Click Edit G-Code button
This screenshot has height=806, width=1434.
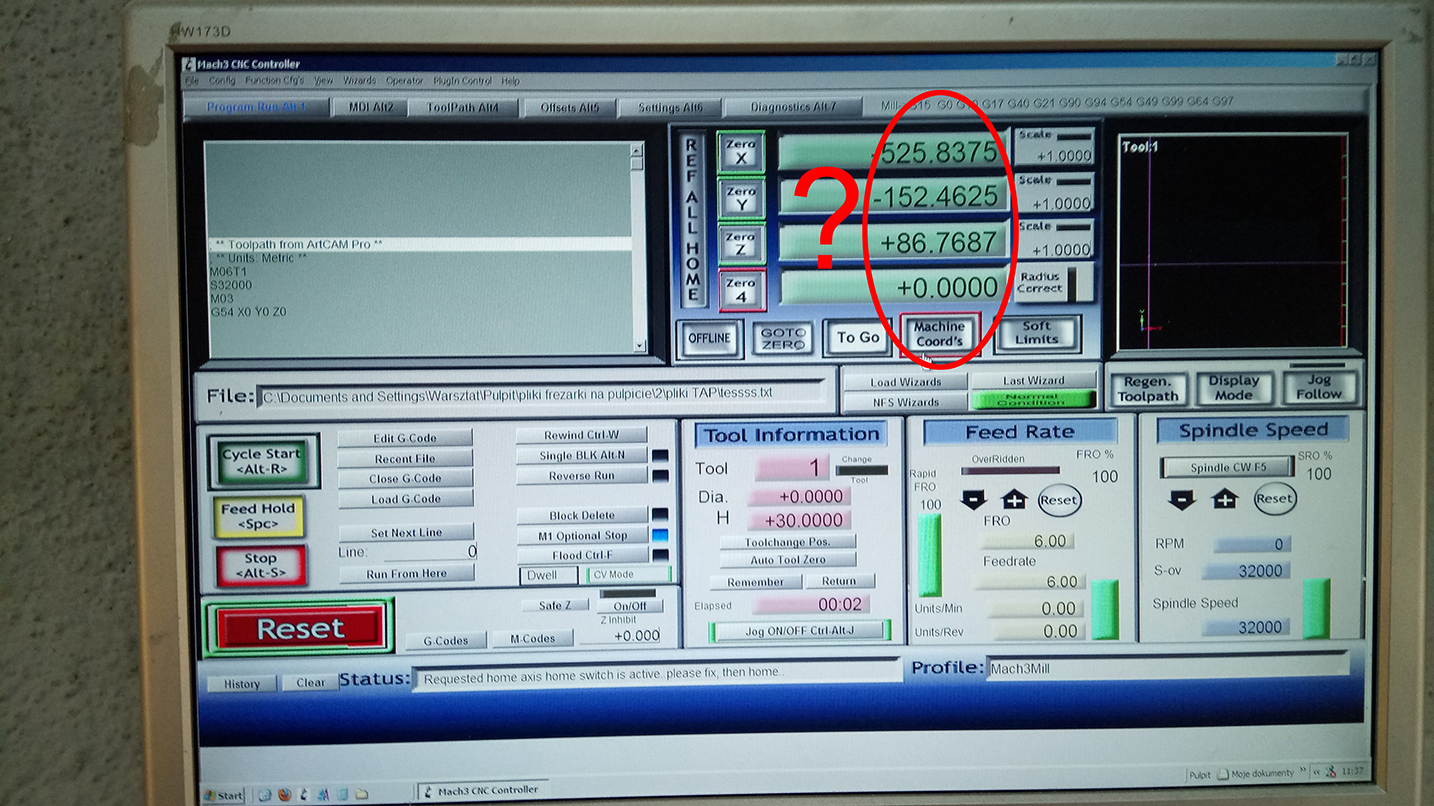[405, 438]
